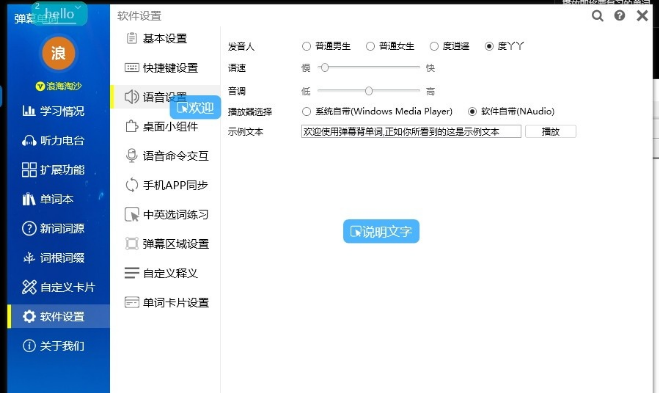Click the 桌面小组件 puzzle icon
The height and width of the screenshot is (393, 659).
click(x=132, y=127)
